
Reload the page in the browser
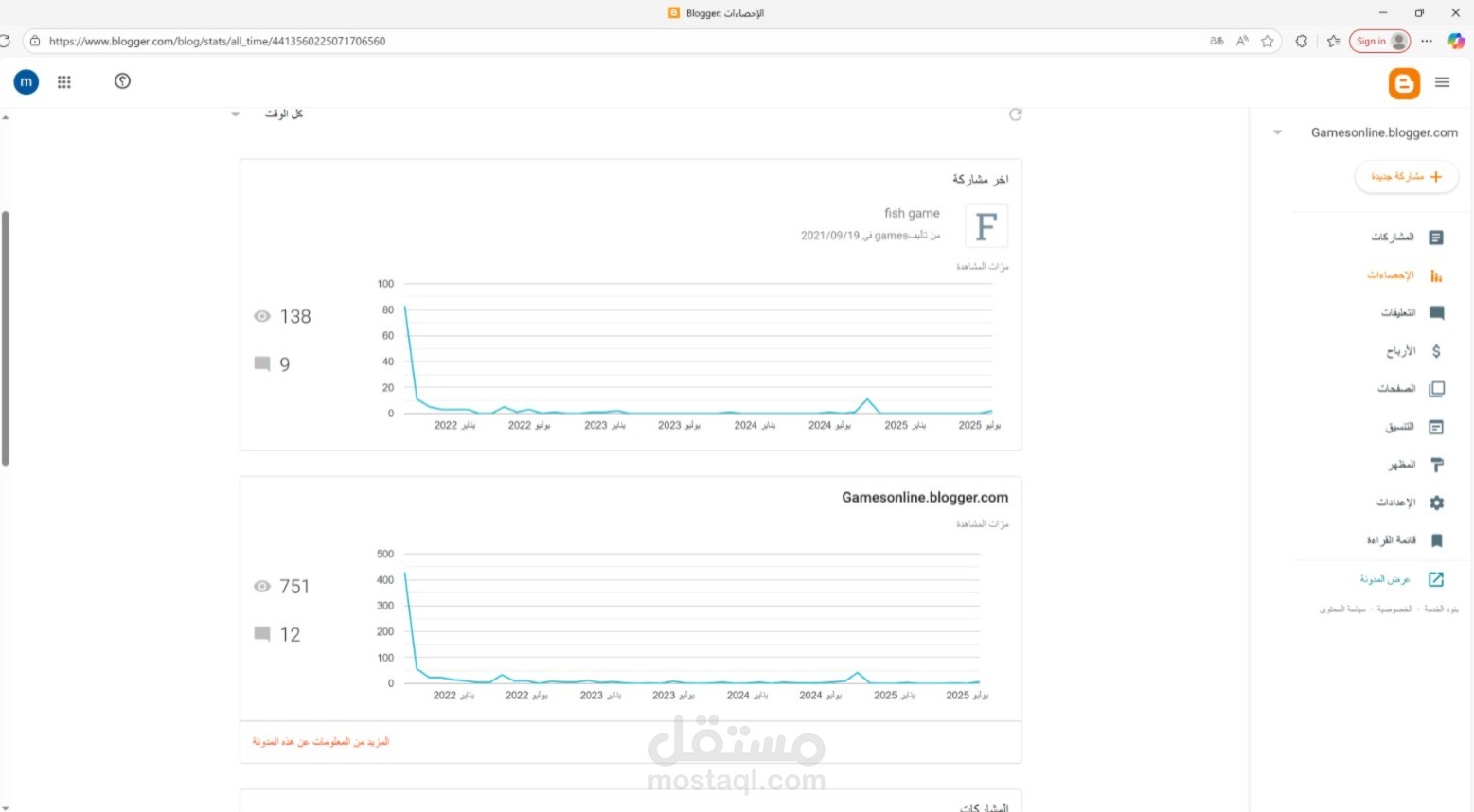pyautogui.click(x=5, y=42)
